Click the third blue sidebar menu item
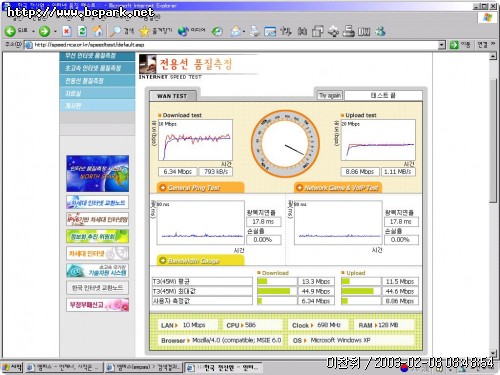 click(x=97, y=81)
